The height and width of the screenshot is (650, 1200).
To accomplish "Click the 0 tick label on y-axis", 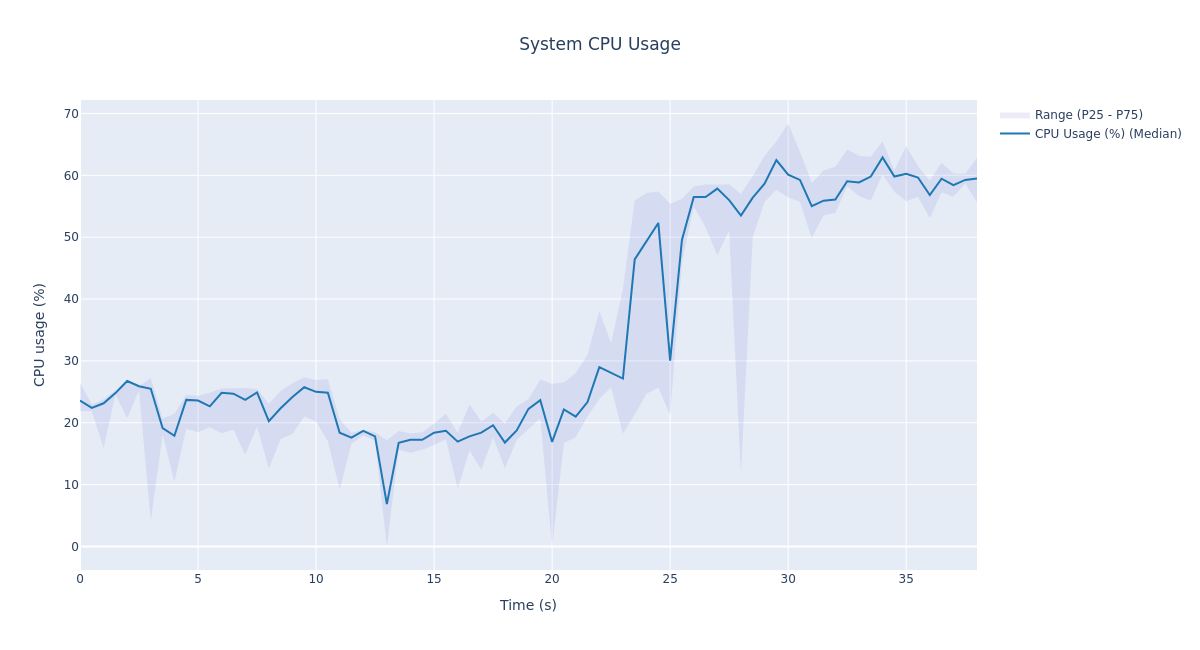I will point(74,546).
